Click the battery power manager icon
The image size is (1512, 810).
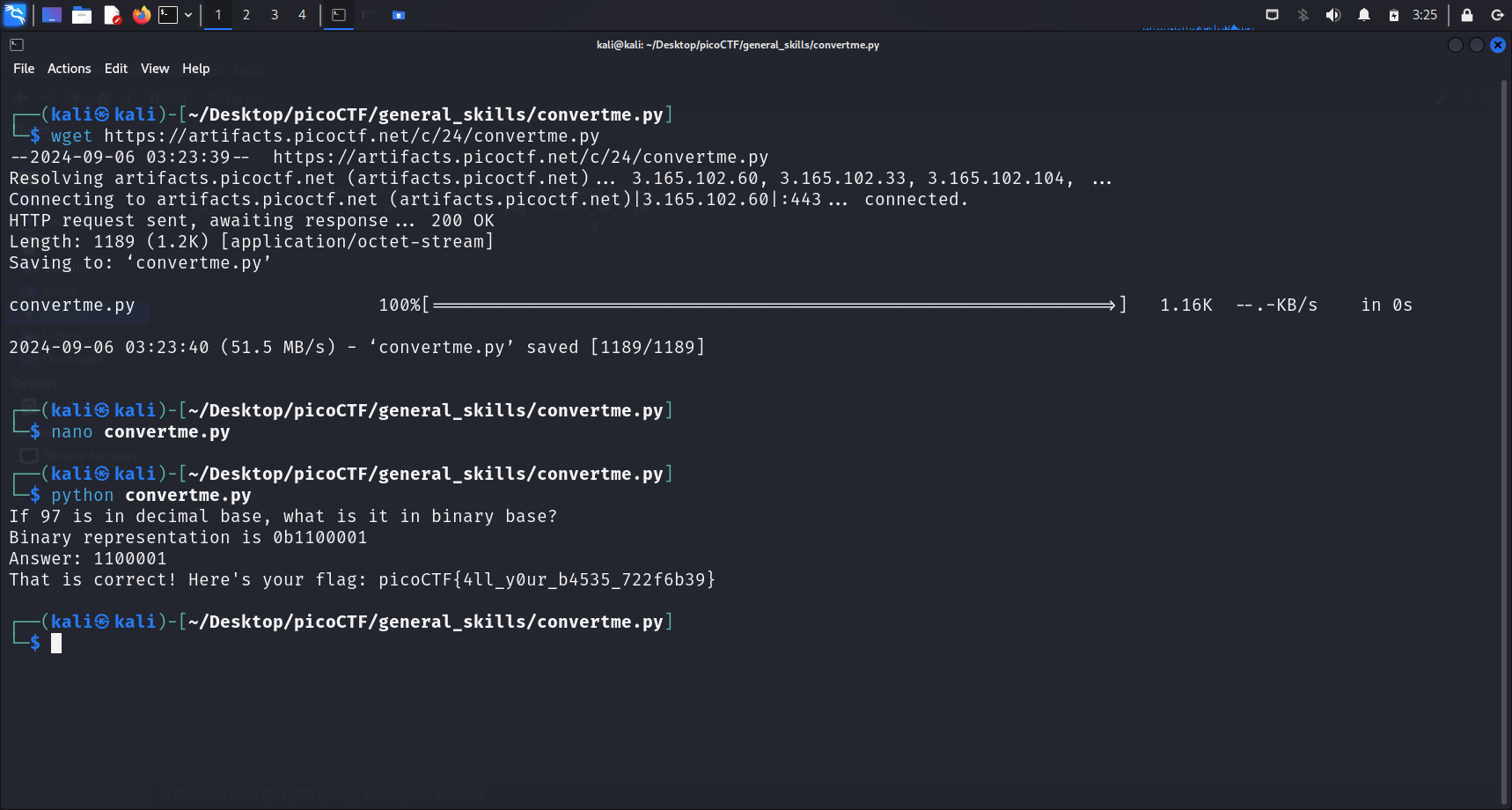point(1393,15)
